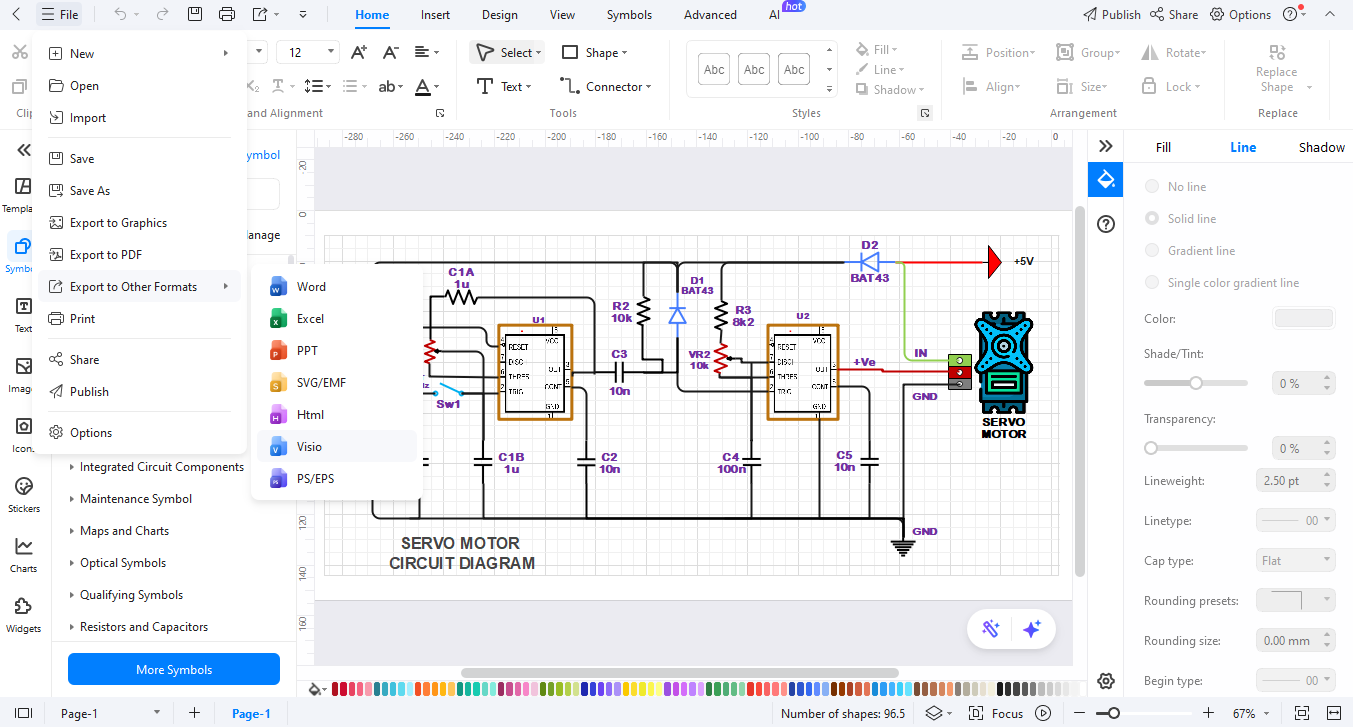Open the Cap type Flat dropdown
This screenshot has height=727, width=1353.
tap(1295, 561)
